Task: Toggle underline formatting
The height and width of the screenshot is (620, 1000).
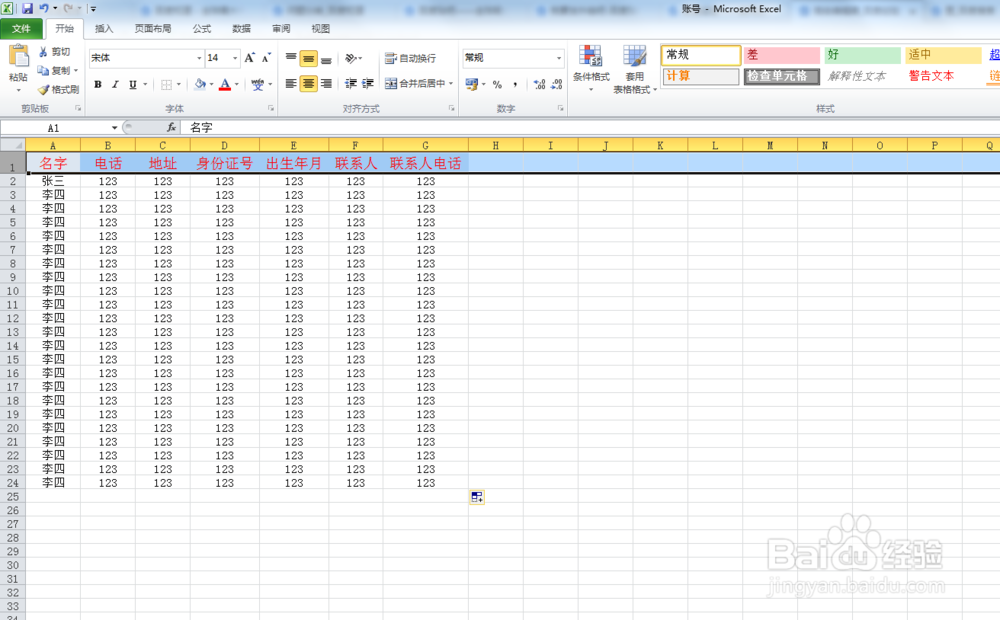Action: pyautogui.click(x=132, y=84)
